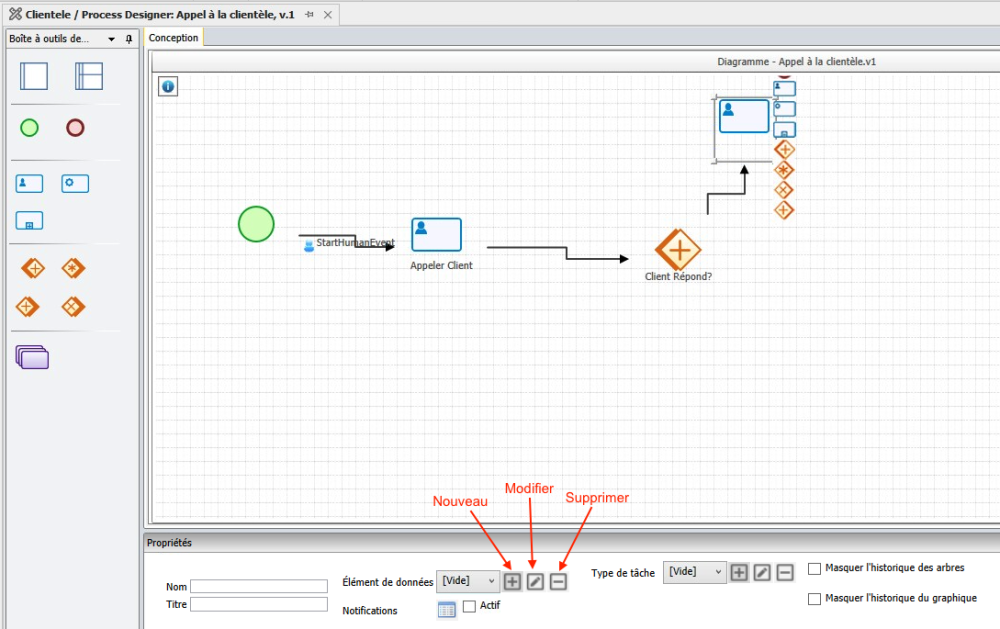This screenshot has width=1000, height=629.
Task: Open the Élément de données dropdown
Action: pos(468,581)
